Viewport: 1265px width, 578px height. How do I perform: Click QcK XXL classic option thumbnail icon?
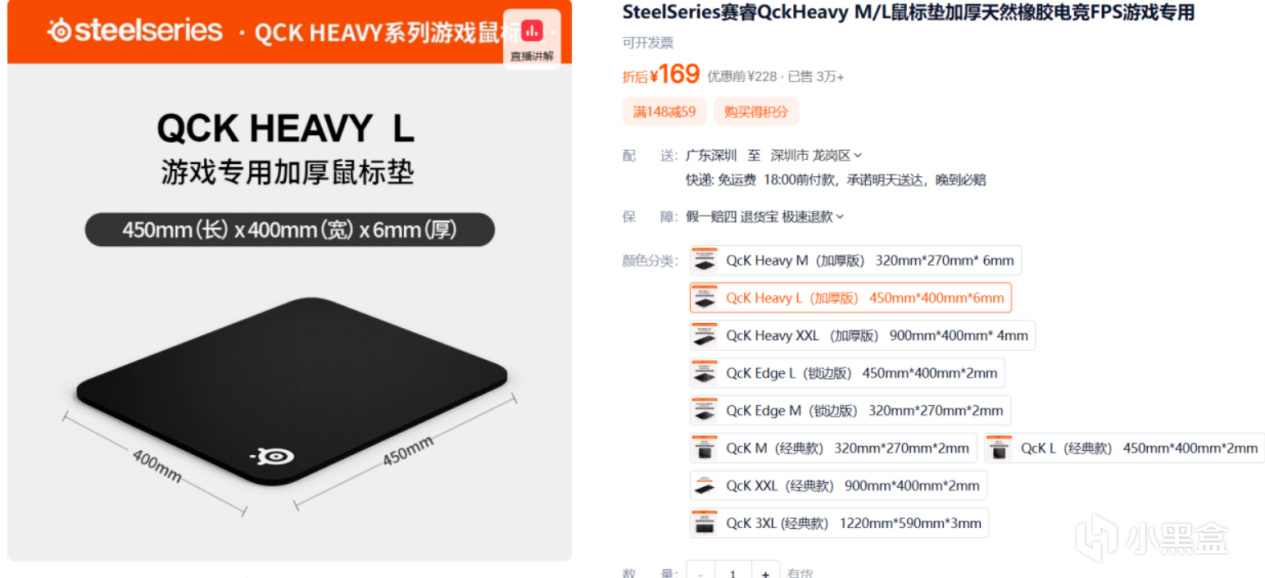pos(705,486)
